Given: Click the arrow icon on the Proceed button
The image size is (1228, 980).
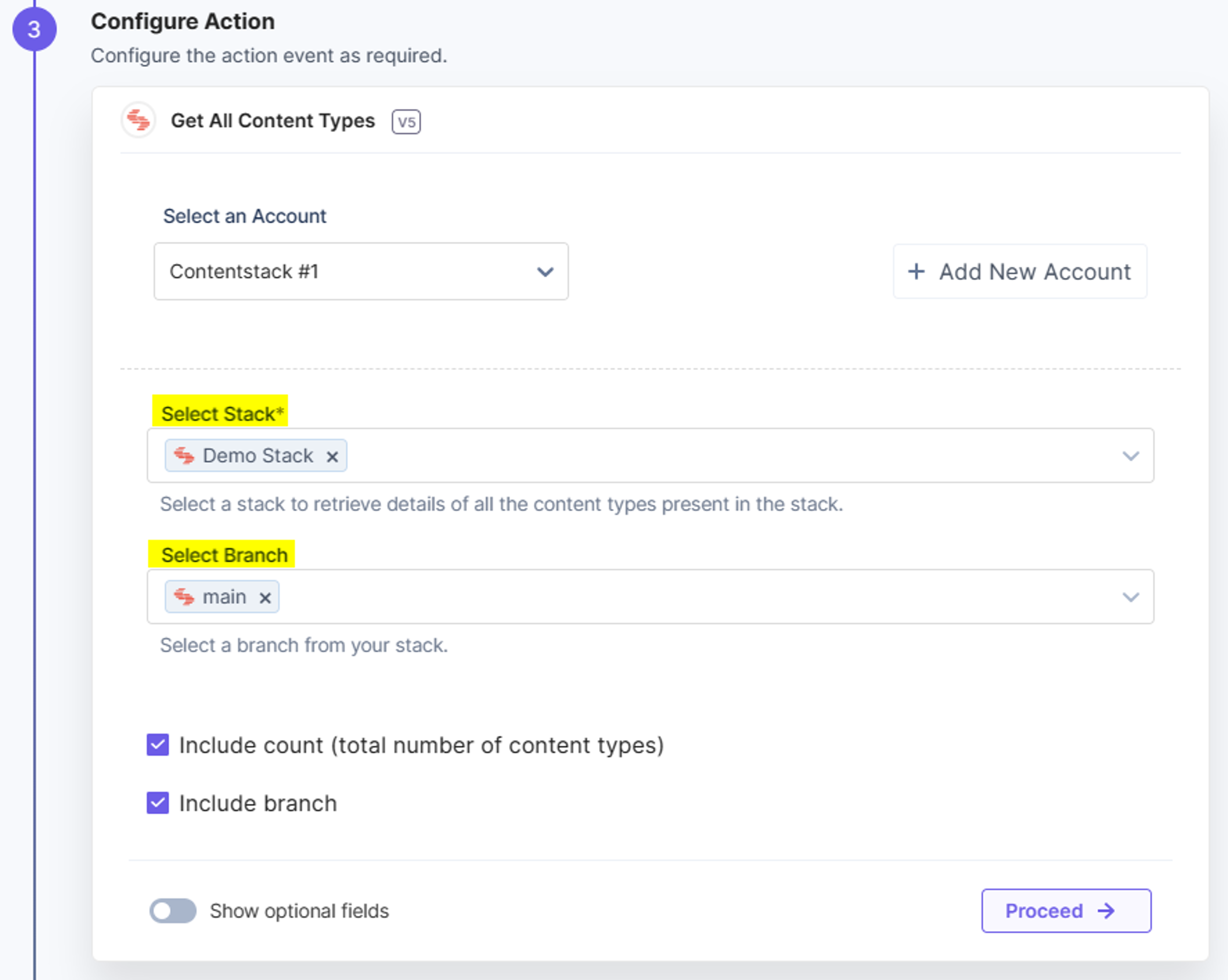Looking at the screenshot, I should (x=1106, y=911).
